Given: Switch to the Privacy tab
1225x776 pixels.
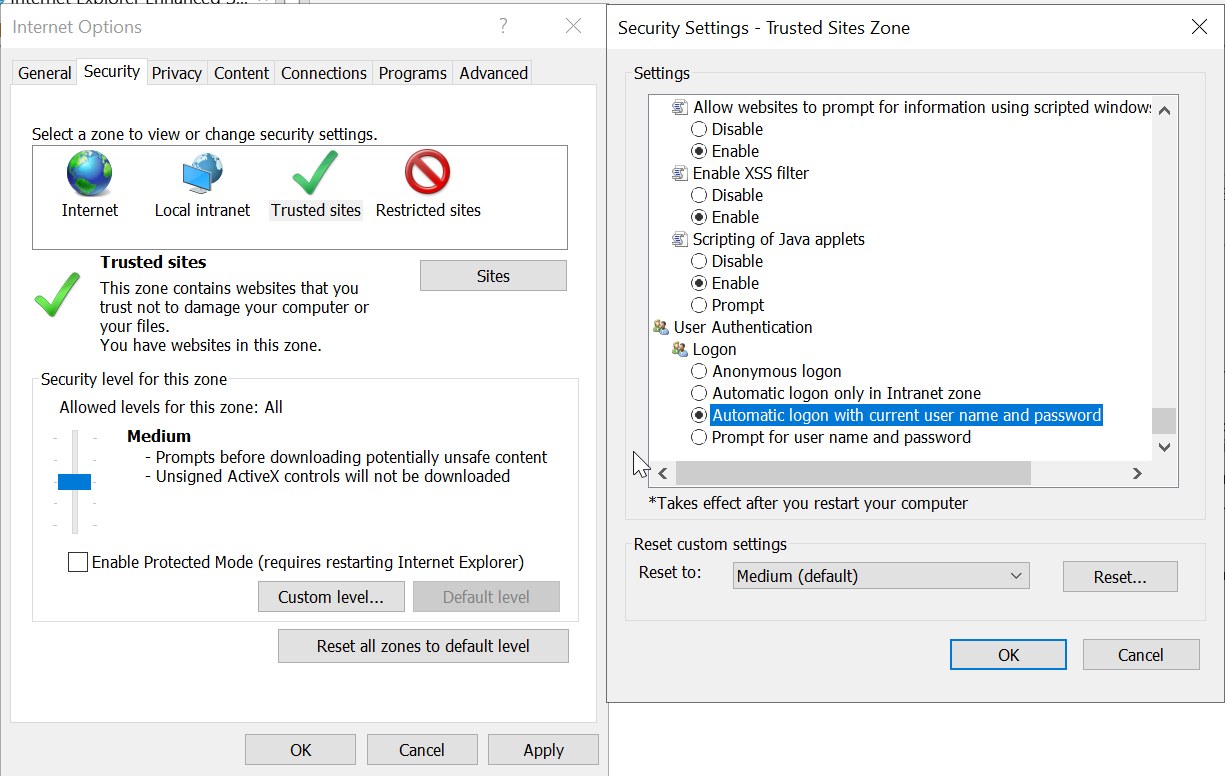Looking at the screenshot, I should click(x=177, y=73).
